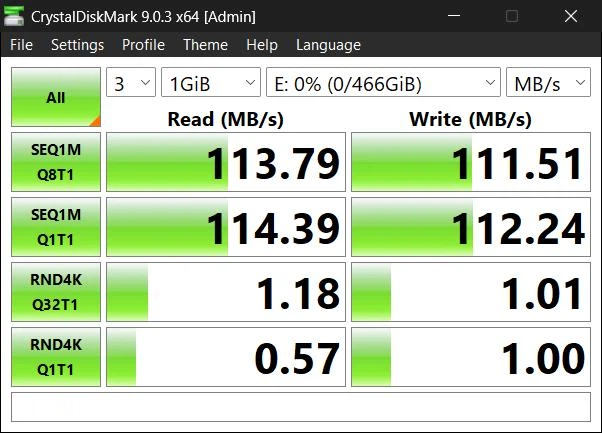Start the RND4K Q1T1 test
Screen dimensions: 602x433
point(56,357)
